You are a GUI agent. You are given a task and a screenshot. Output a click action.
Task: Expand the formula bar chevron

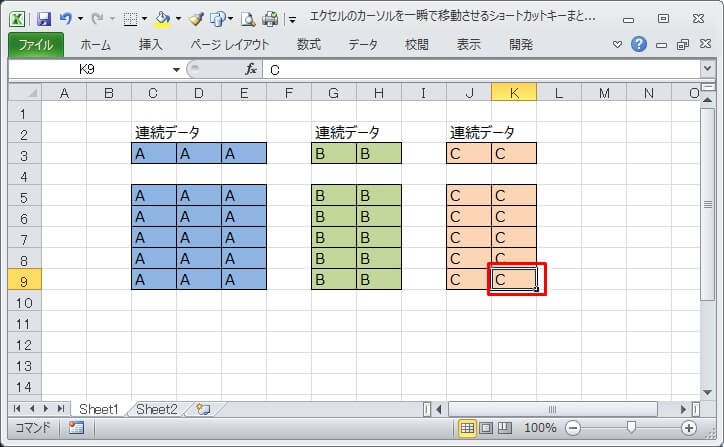(707, 69)
